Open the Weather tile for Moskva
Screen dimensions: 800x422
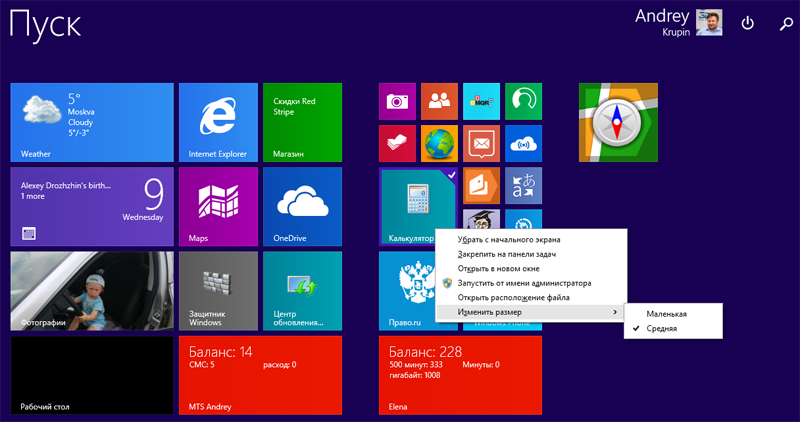pos(92,122)
